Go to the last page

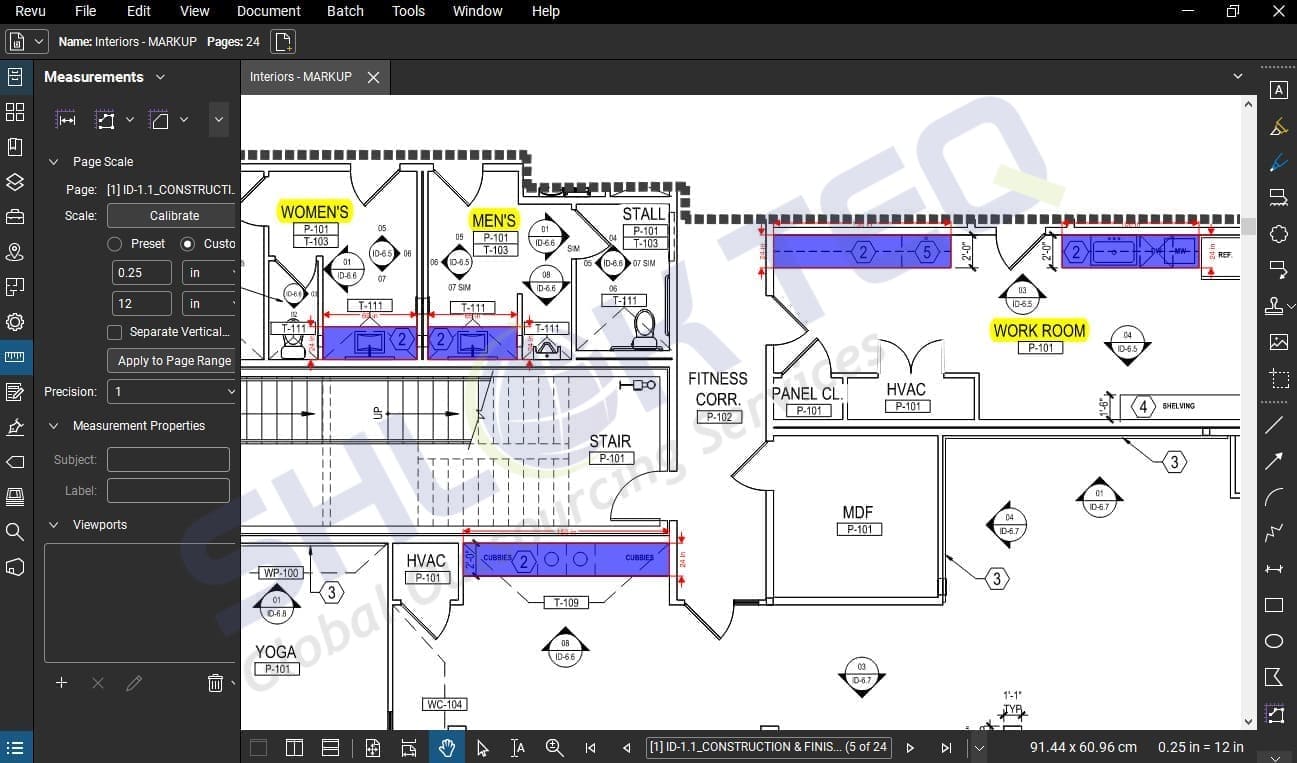pos(946,747)
